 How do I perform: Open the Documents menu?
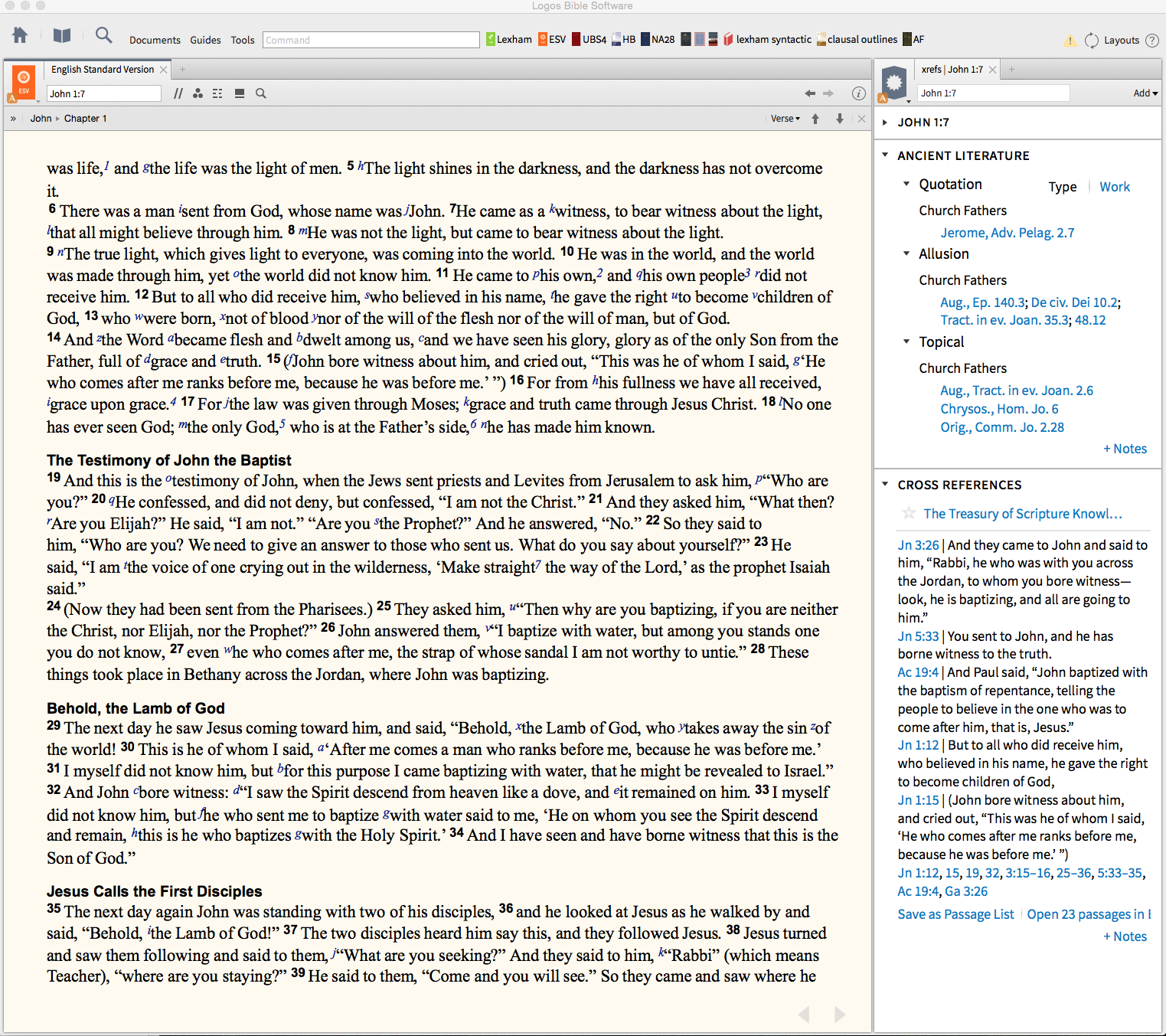pos(155,40)
